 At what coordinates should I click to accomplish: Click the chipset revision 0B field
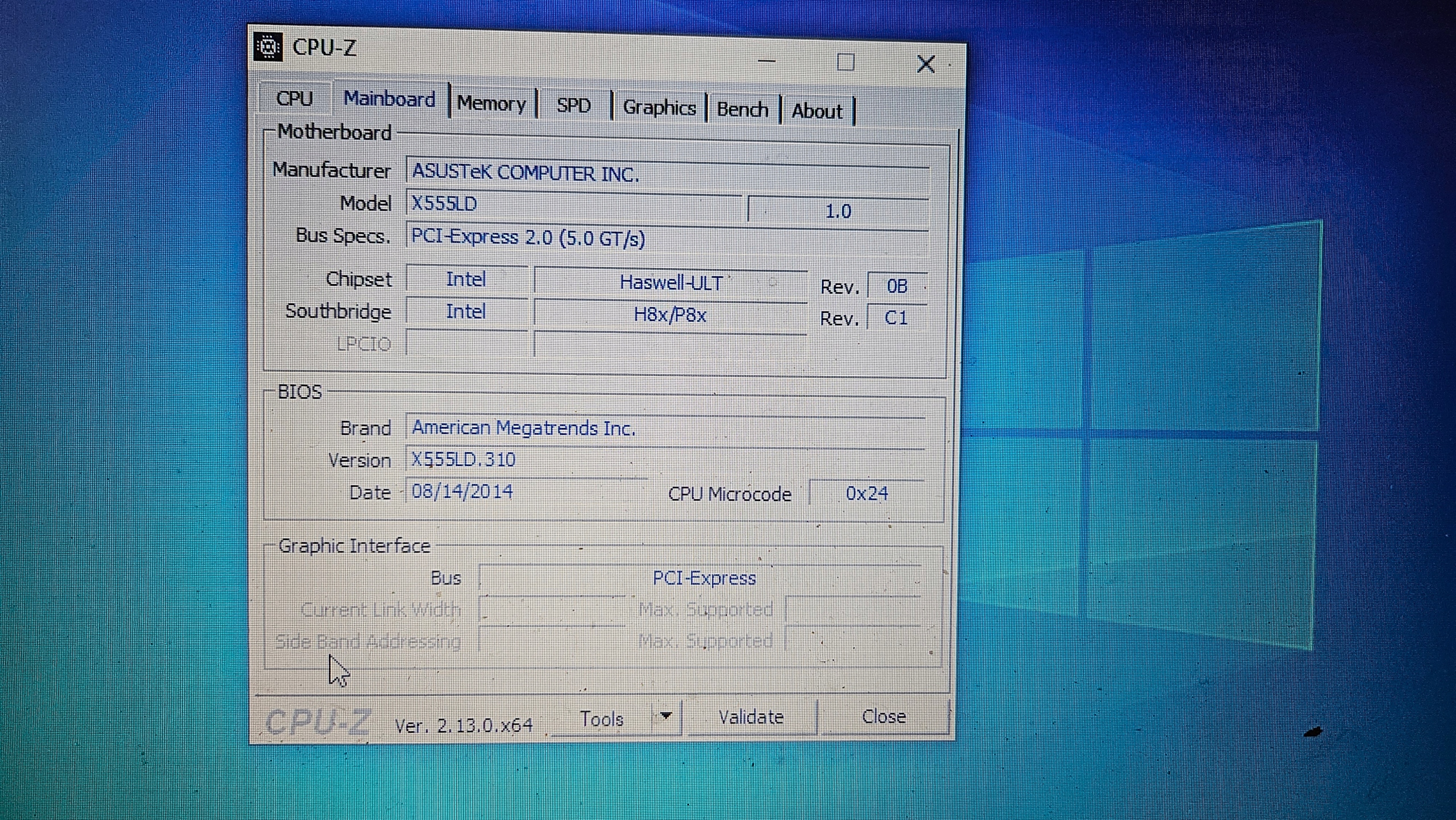click(x=897, y=286)
